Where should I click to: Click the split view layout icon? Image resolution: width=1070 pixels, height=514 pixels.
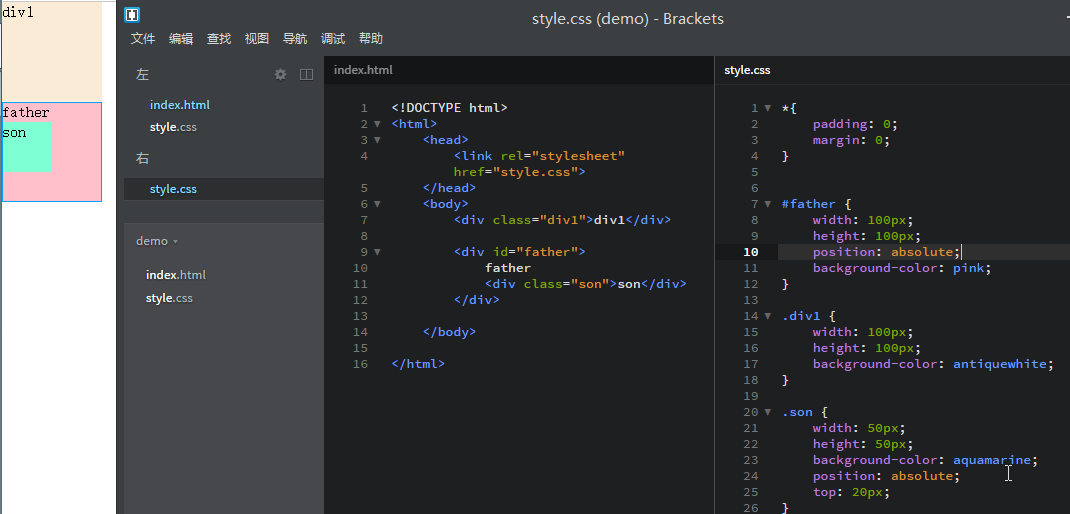click(x=306, y=74)
